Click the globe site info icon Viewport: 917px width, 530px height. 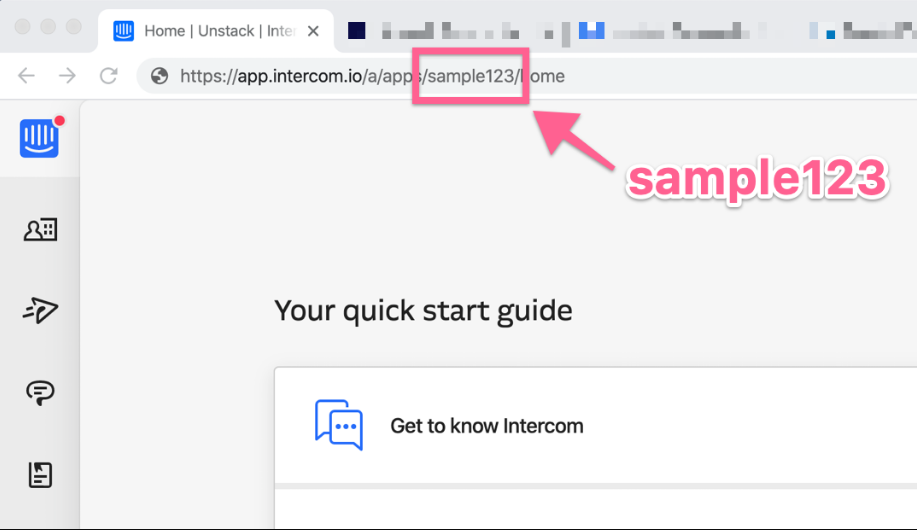[159, 75]
